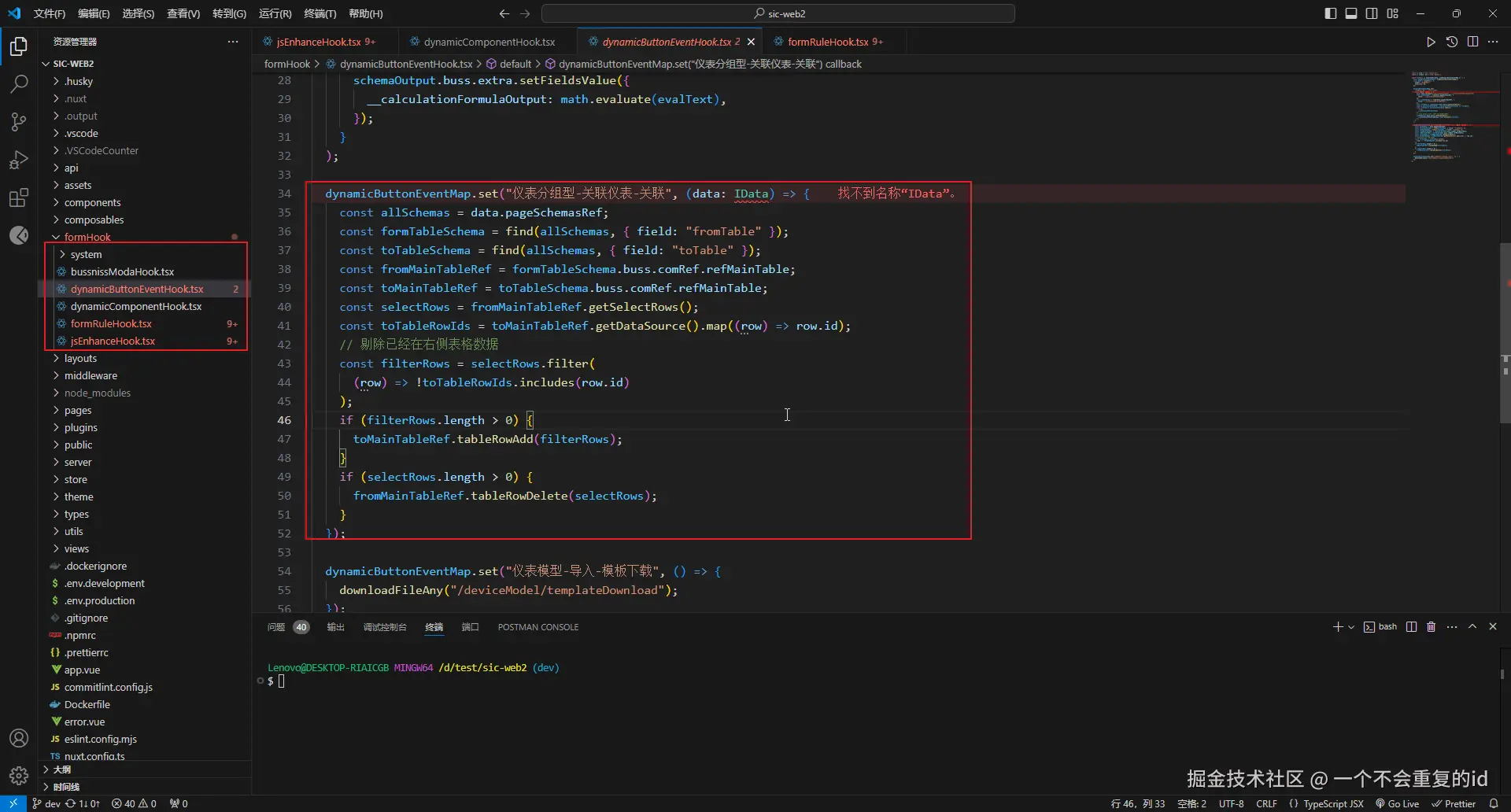This screenshot has width=1511, height=812.
Task: Click the sic-web2 command center search box
Action: click(x=778, y=13)
